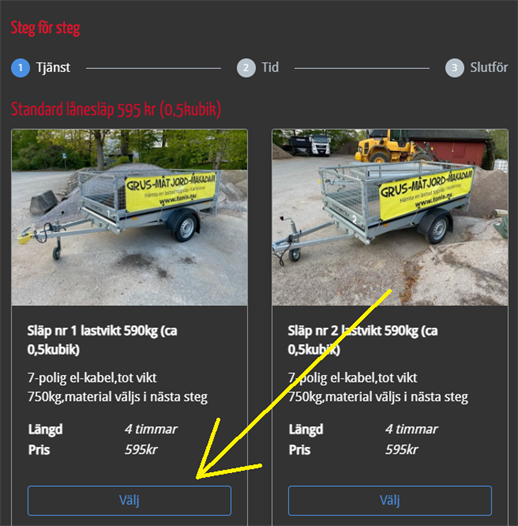The width and height of the screenshot is (518, 526).
Task: Click the Steg för steg heading
Action: (45, 28)
